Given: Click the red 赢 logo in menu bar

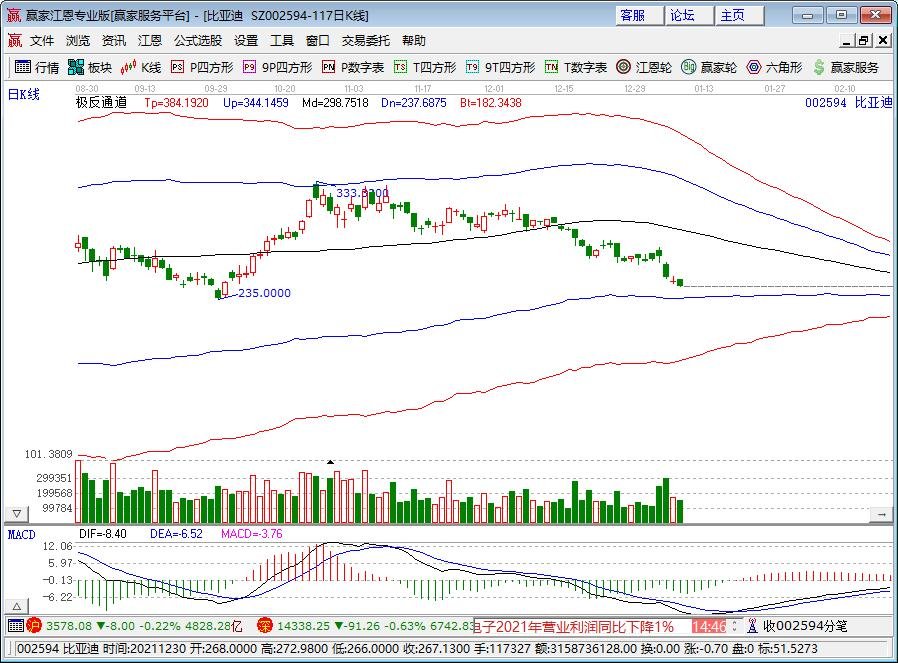Looking at the screenshot, I should pyautogui.click(x=14, y=40).
